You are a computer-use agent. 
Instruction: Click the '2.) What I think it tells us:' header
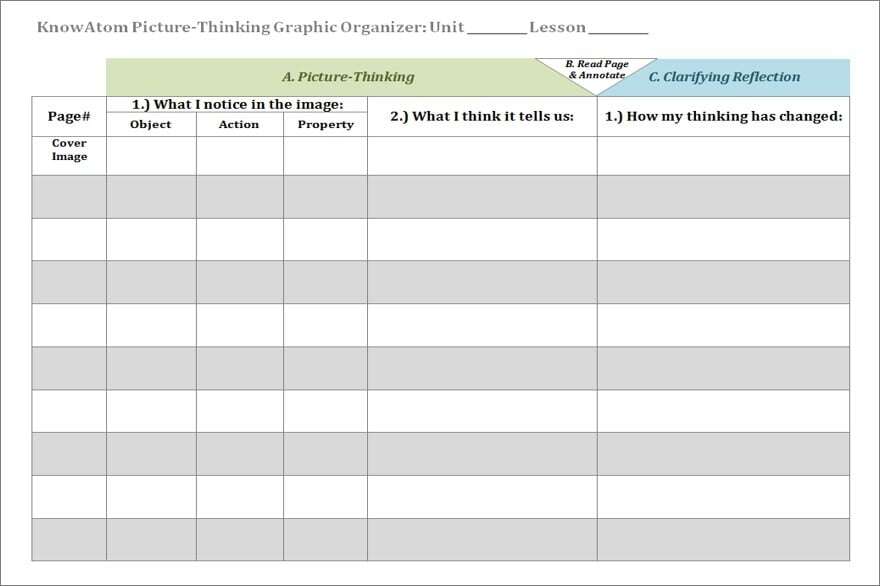pyautogui.click(x=481, y=117)
